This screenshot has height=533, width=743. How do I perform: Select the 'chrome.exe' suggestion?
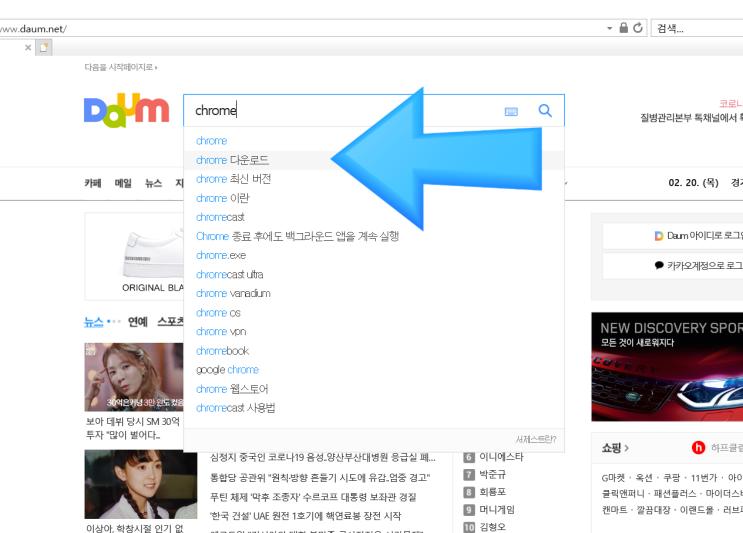coord(374,255)
